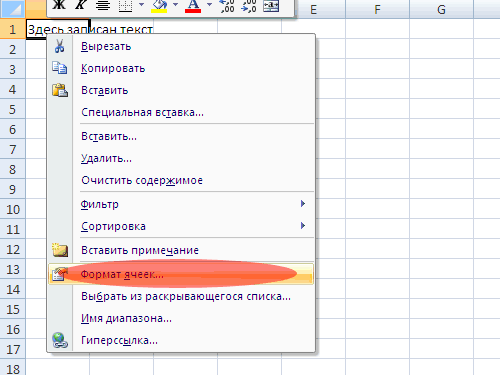The width and height of the screenshot is (500, 375).
Task: Select row 12 header
Action: coord(13,249)
